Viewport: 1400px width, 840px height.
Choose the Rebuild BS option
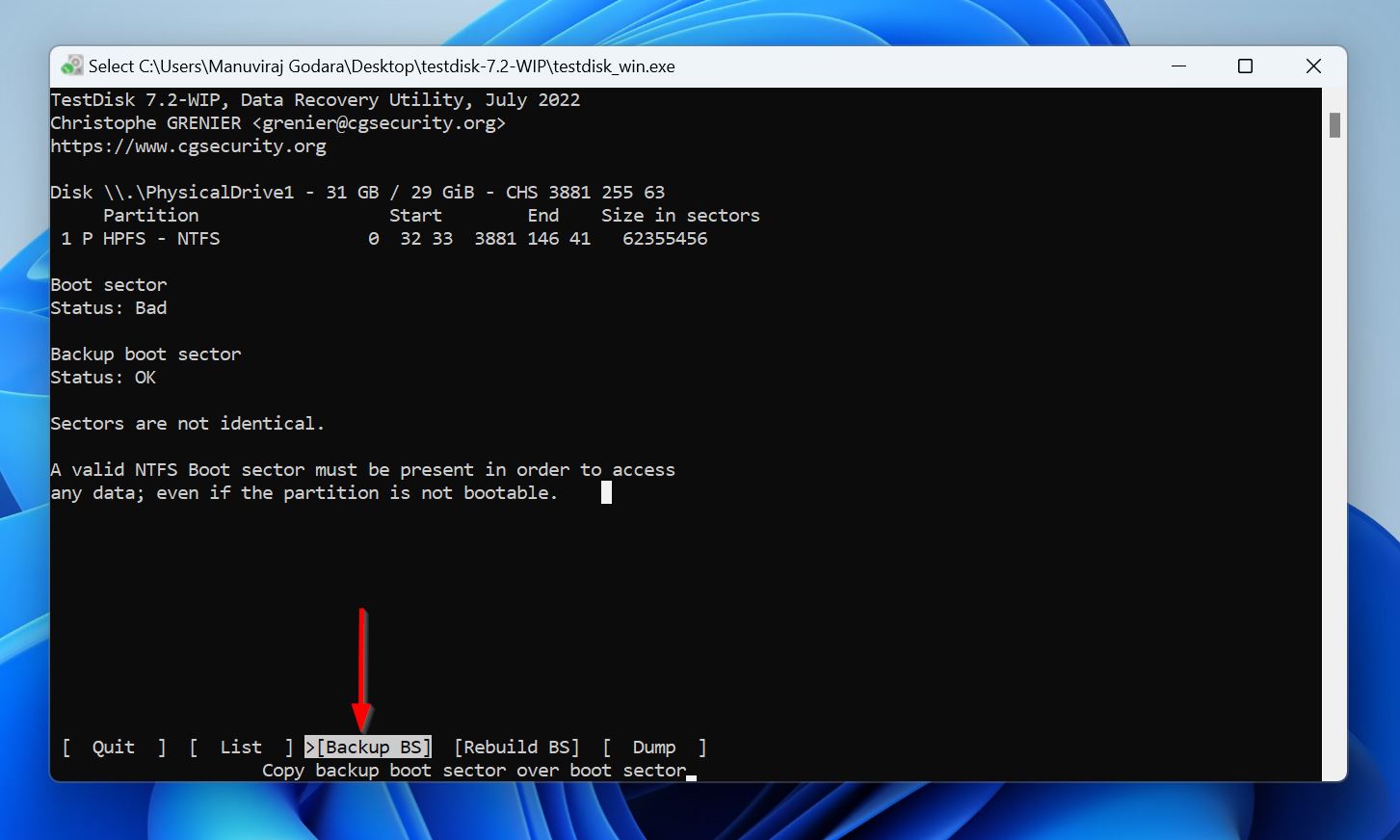point(516,748)
